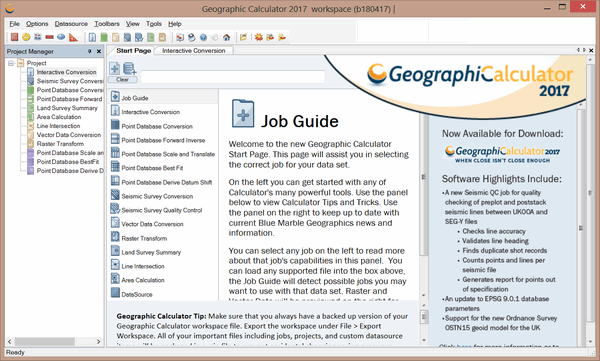This screenshot has height=361, width=600.
Task: Open the Toolbars menu
Action: tap(107, 24)
